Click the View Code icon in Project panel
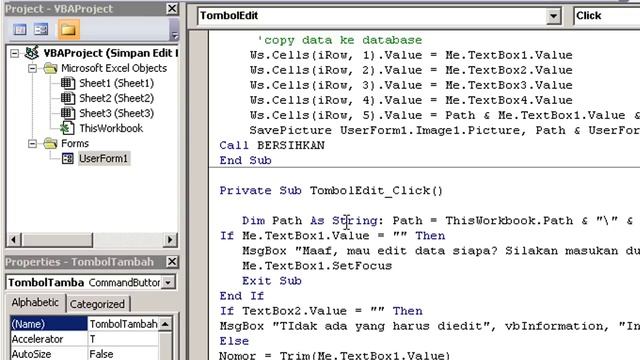 click(20, 29)
